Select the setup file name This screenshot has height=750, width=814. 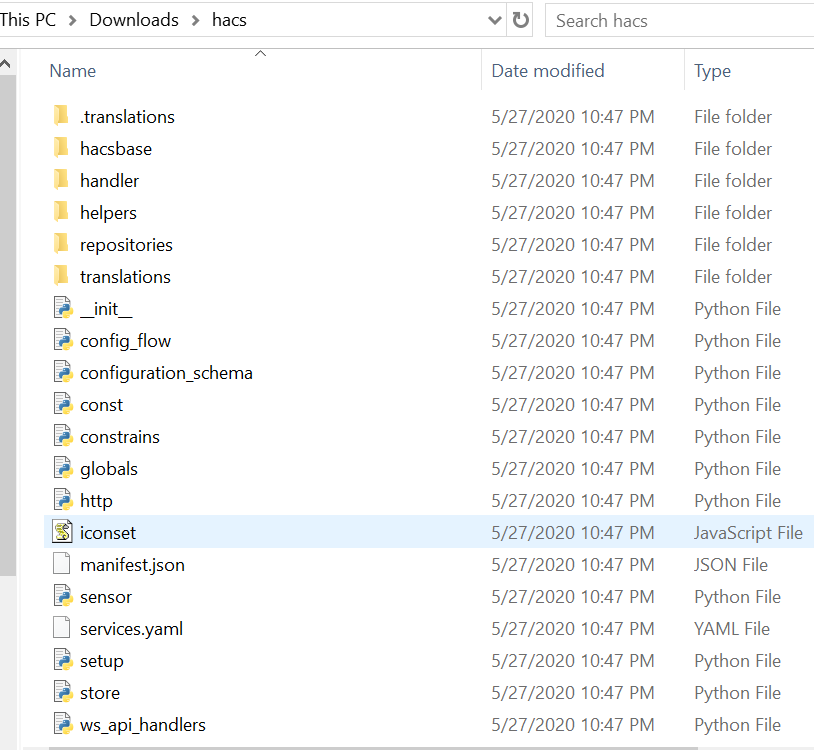point(102,661)
